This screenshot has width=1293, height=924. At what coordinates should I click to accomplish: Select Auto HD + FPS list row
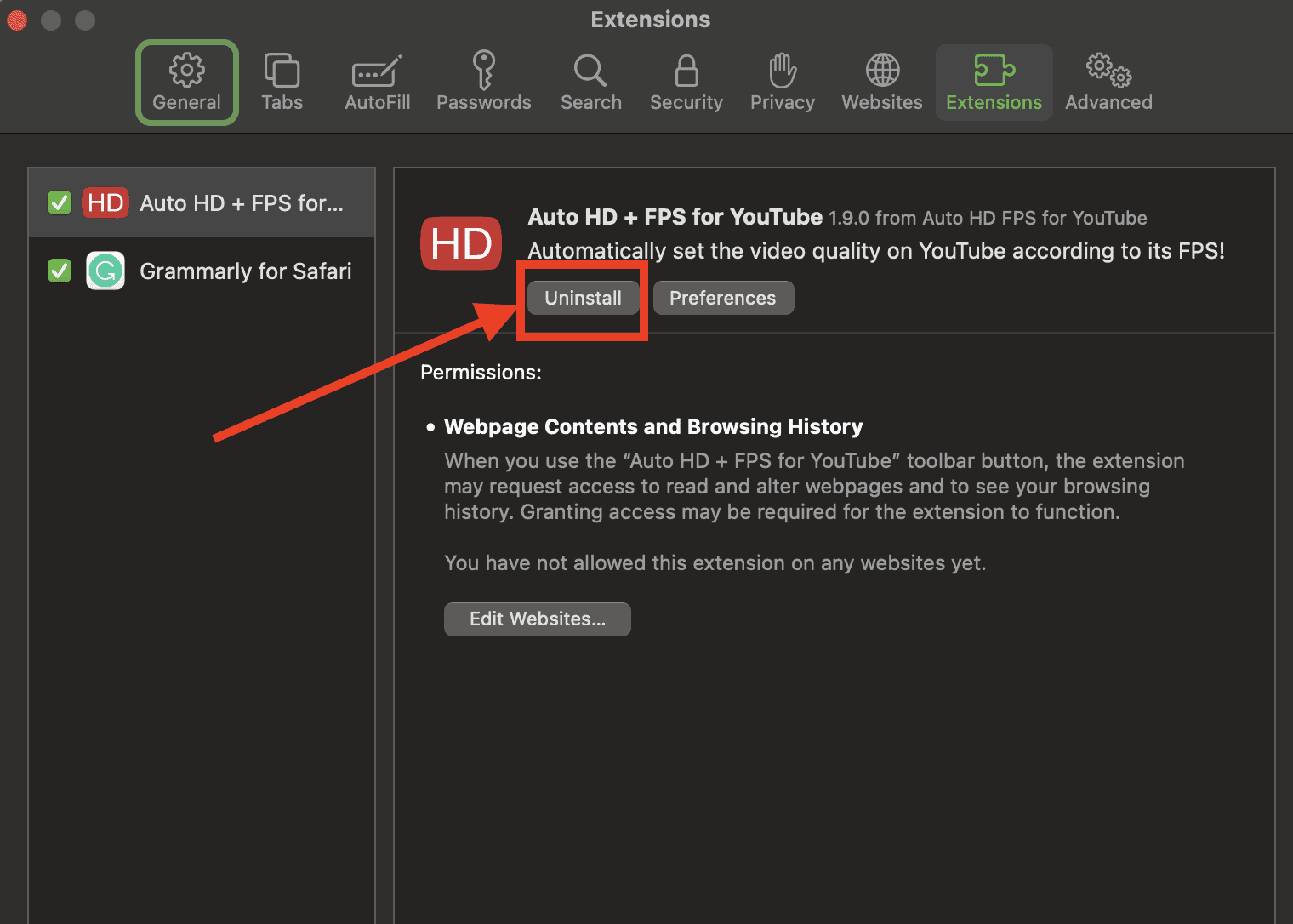[242, 203]
